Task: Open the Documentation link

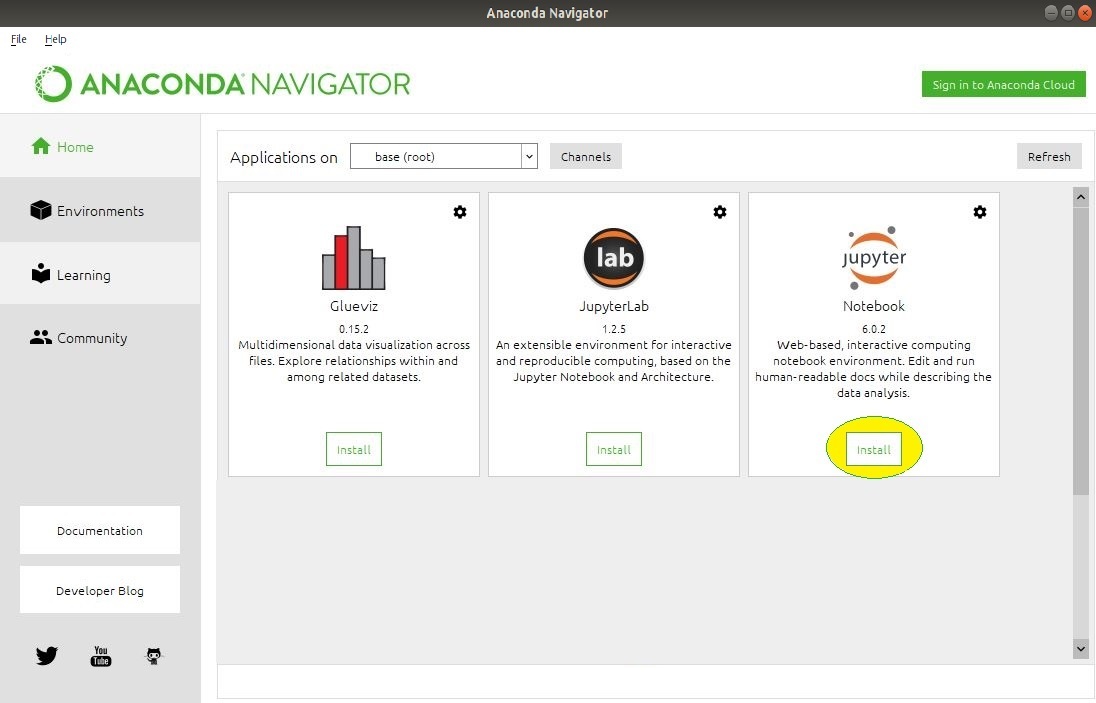Action: 100,530
